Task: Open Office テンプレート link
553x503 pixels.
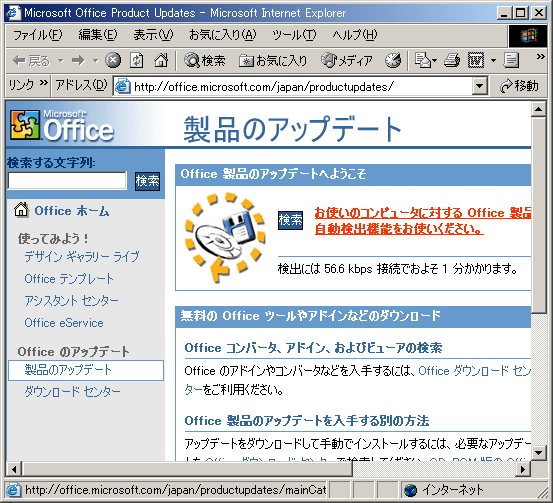Action: (69, 279)
